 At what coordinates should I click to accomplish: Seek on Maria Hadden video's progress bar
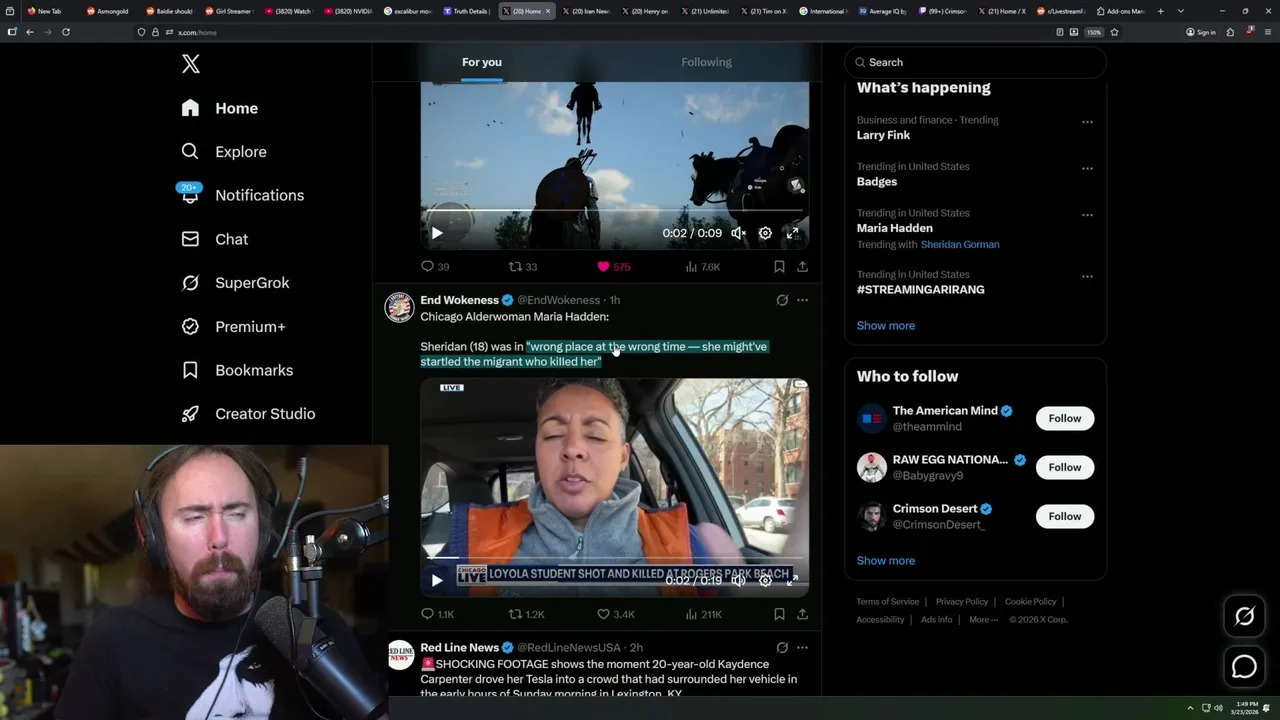pos(614,558)
